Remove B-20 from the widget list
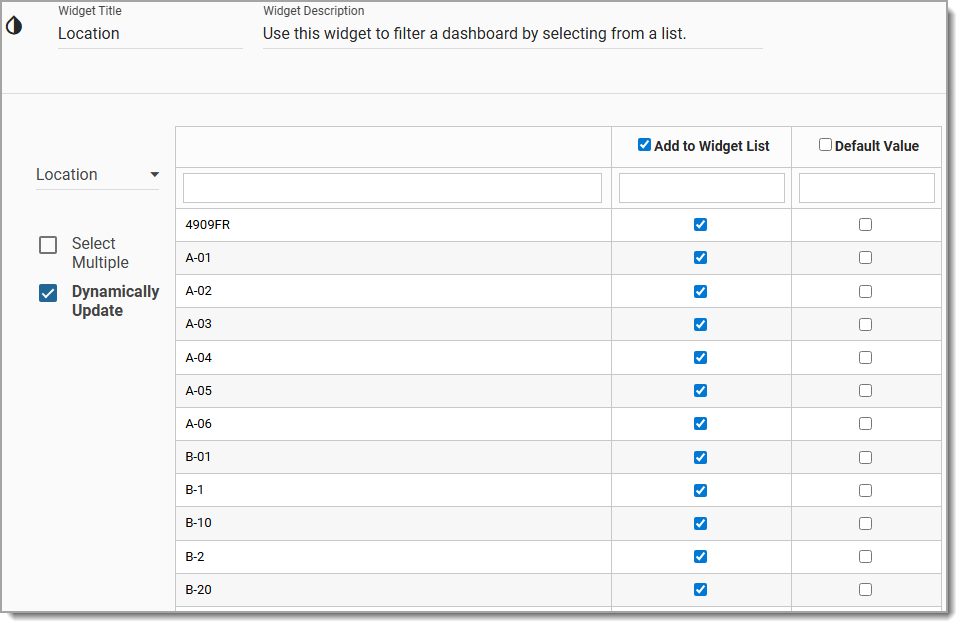 (x=700, y=589)
